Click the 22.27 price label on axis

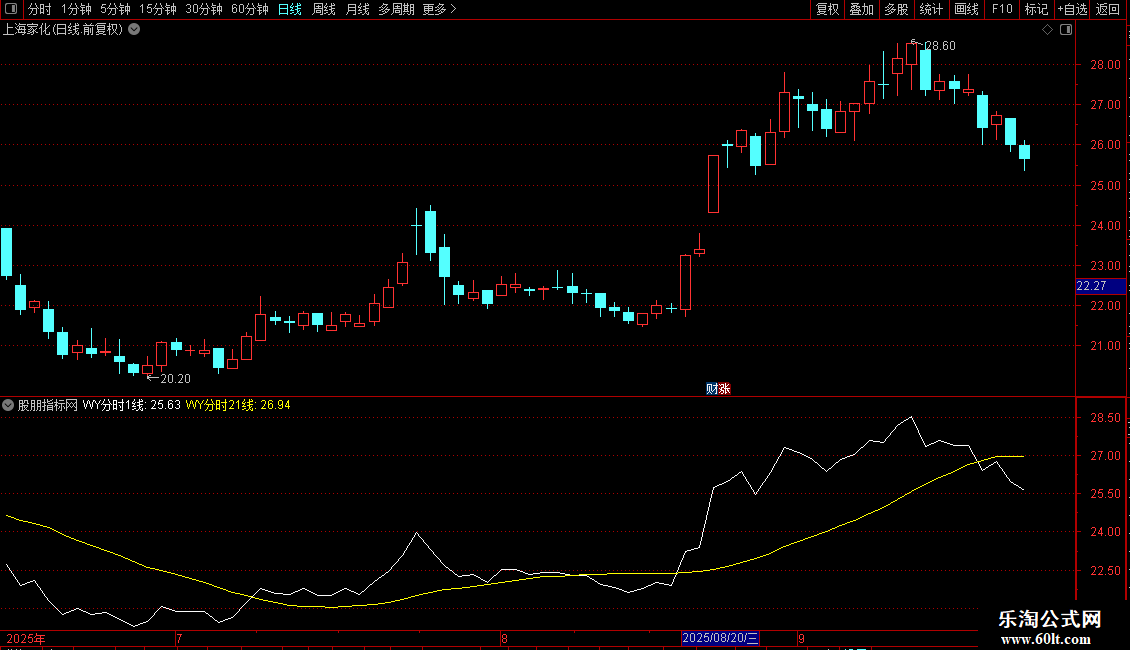coord(1100,286)
